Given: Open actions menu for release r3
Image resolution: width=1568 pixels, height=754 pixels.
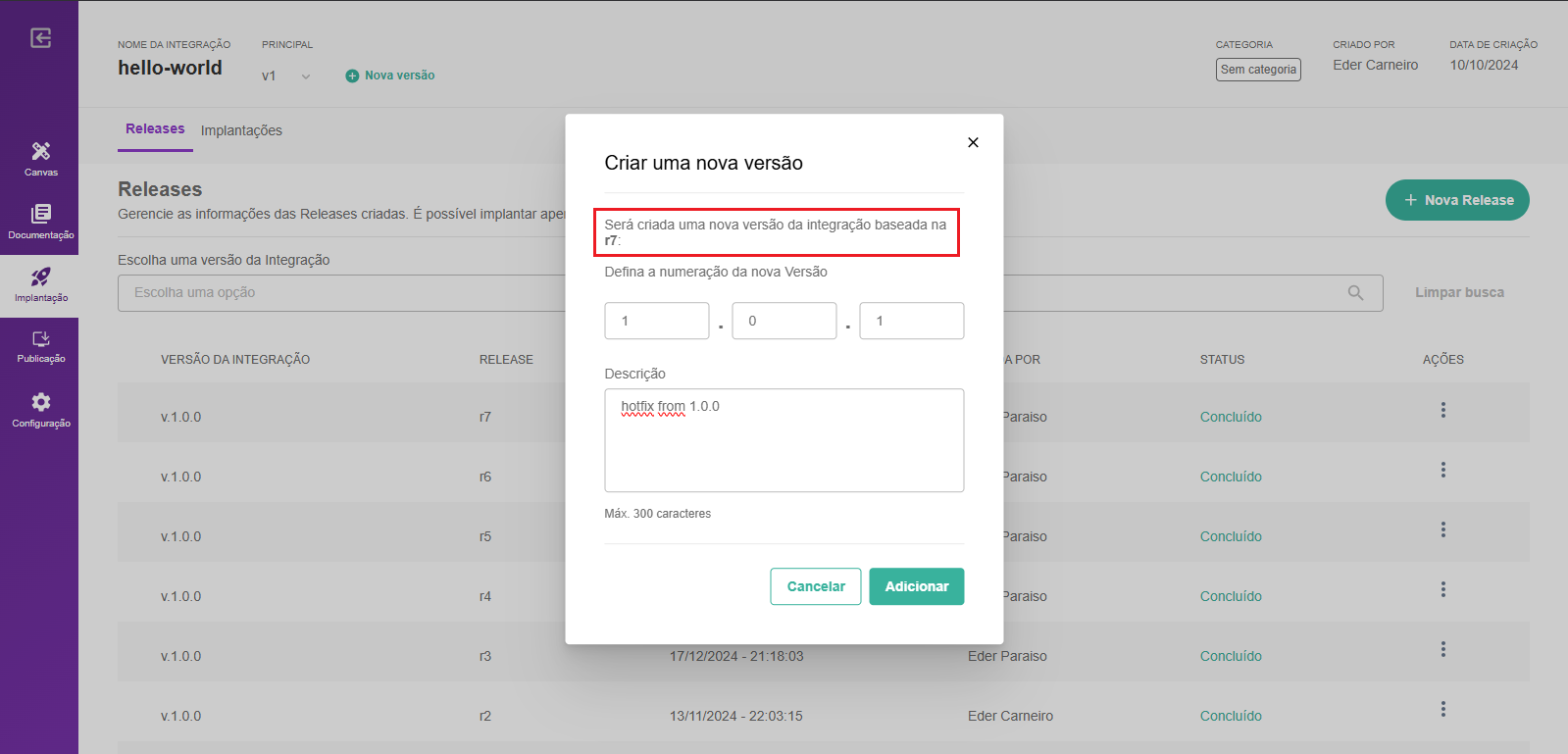Looking at the screenshot, I should 1442,650.
